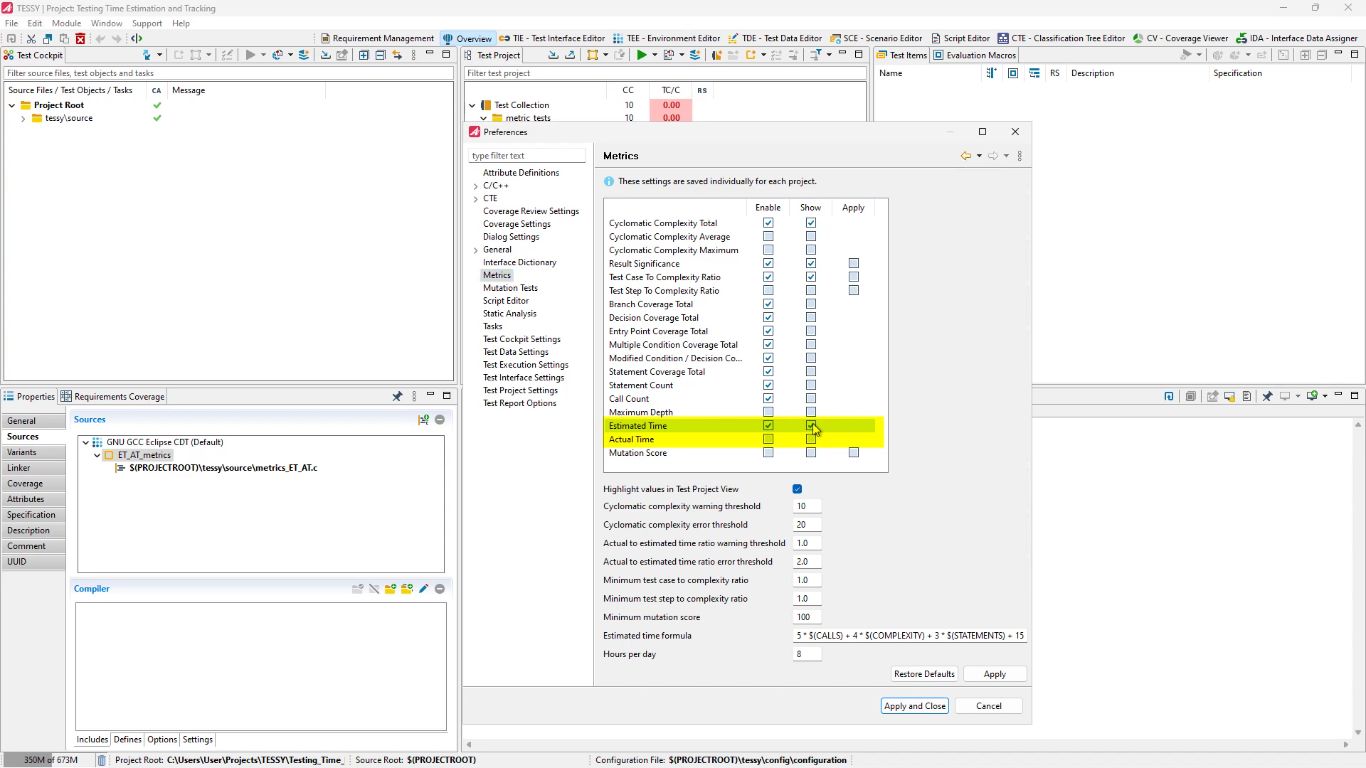
Task: Expand the C/C++ preferences category
Action: (x=476, y=186)
